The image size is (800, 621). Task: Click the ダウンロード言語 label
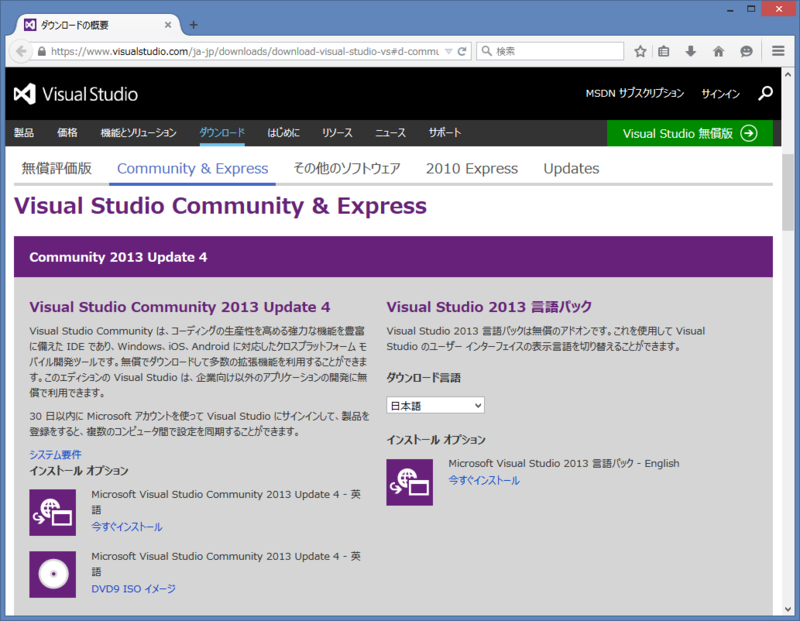pos(423,378)
